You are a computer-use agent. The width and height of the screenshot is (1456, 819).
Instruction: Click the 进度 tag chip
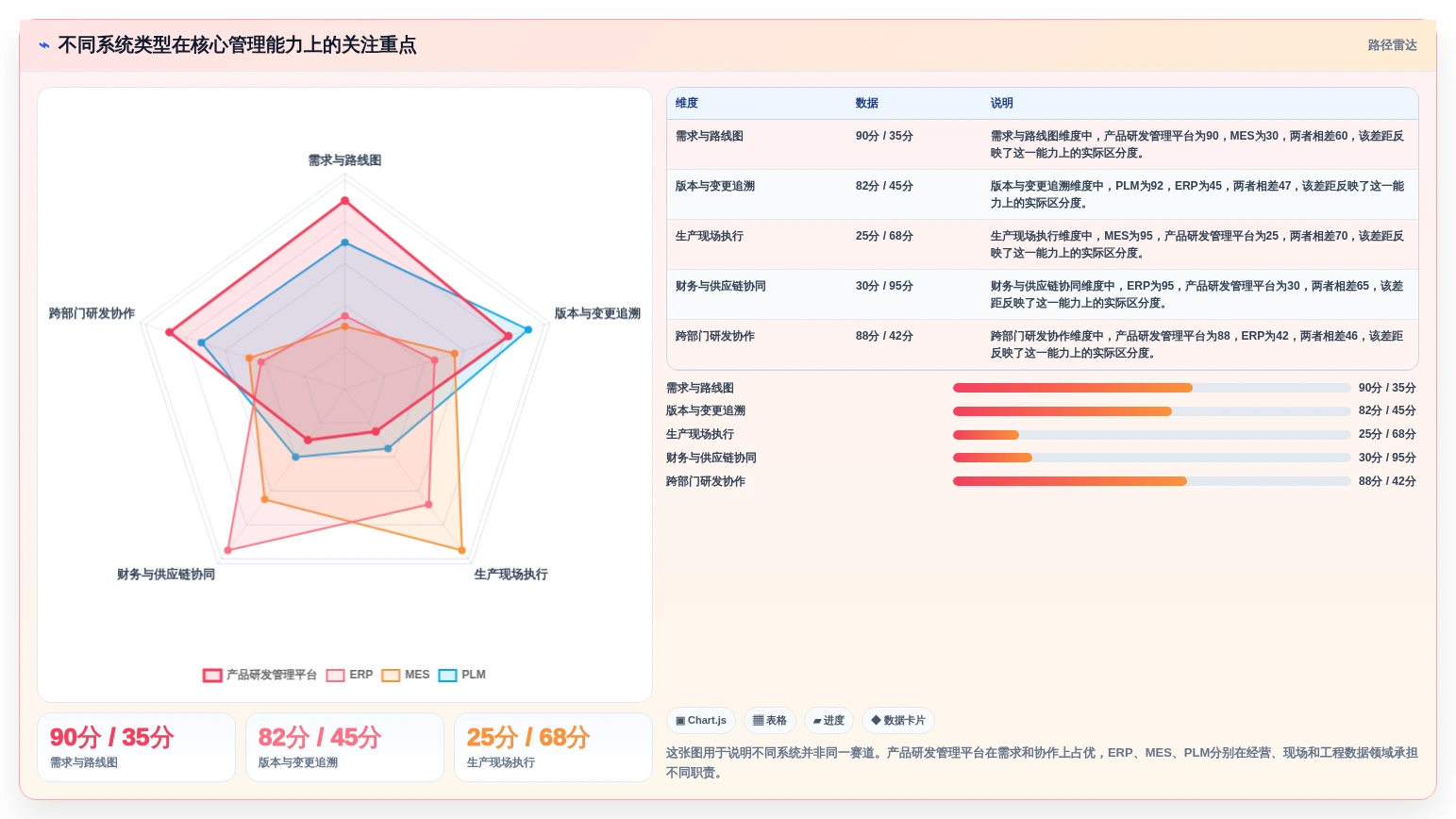point(828,720)
